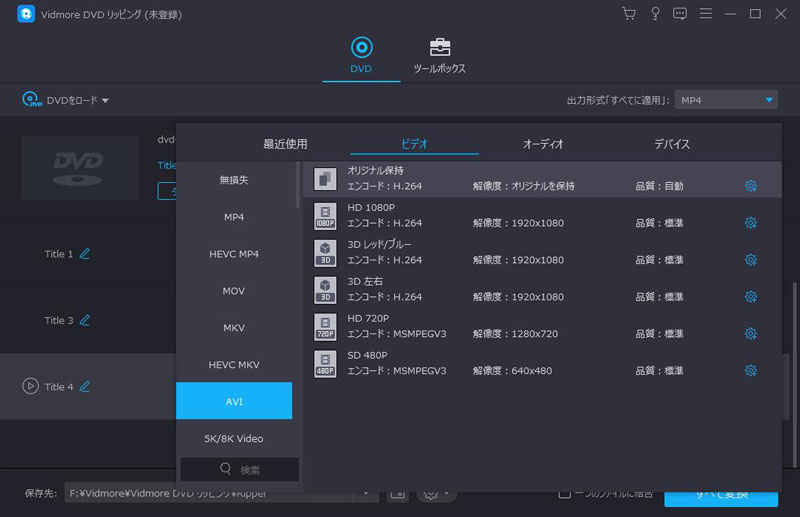
Task: Choose HEVC MKV format category
Action: coord(234,364)
